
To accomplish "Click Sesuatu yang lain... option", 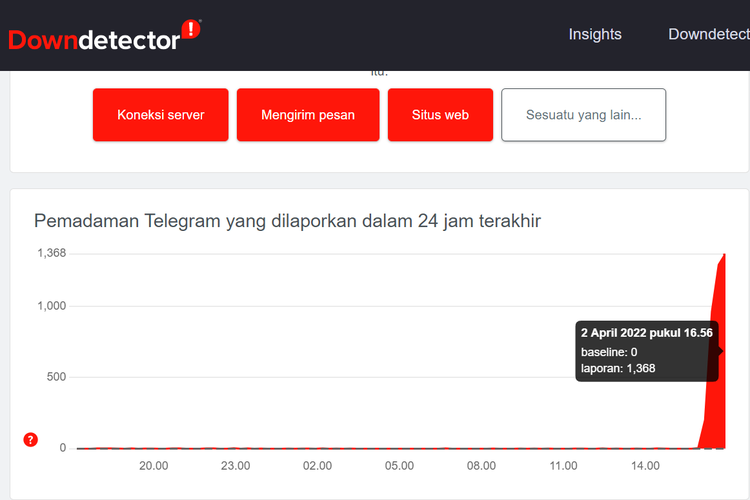I will click(x=583, y=115).
